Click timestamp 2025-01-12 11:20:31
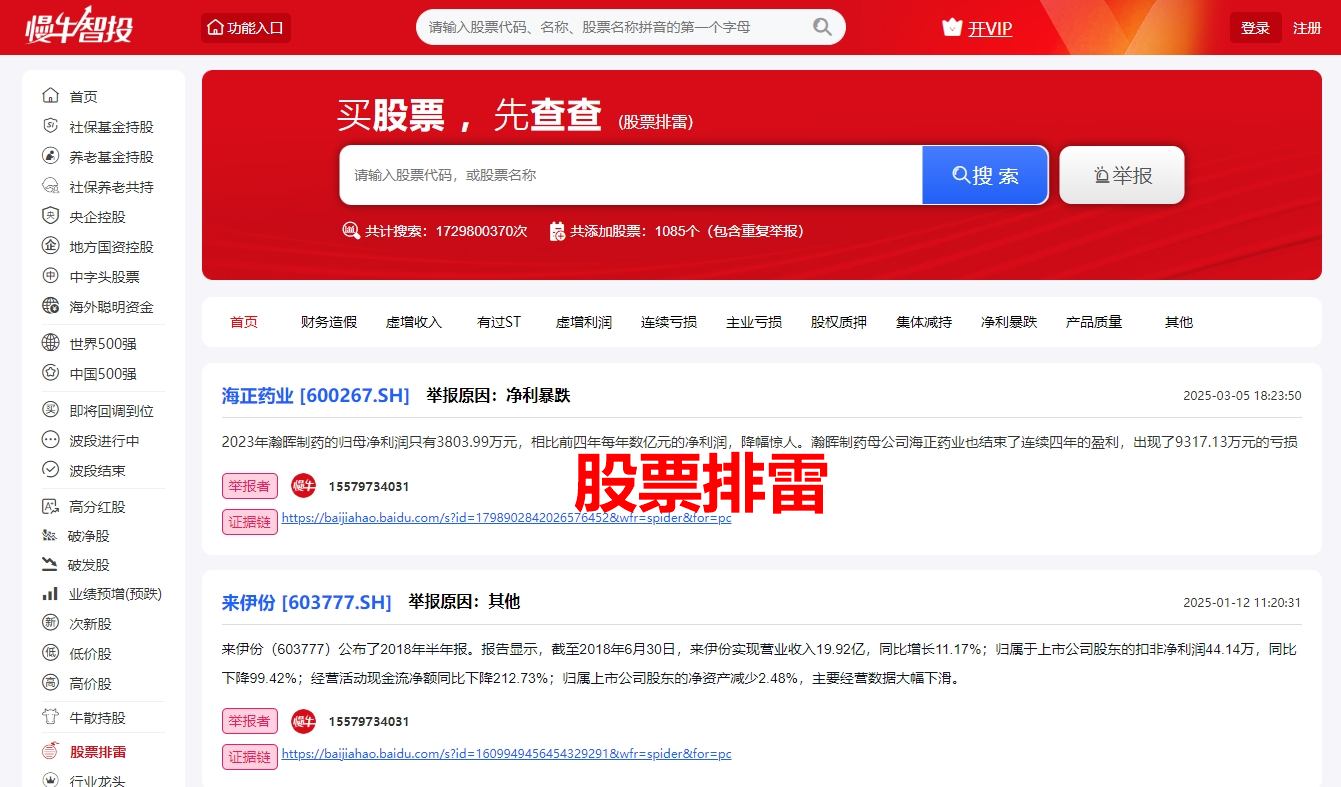This screenshot has width=1341, height=787. click(1242, 603)
